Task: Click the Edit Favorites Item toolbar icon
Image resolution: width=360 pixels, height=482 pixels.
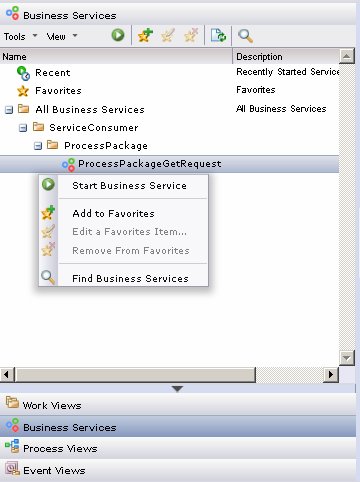Action: click(168, 35)
